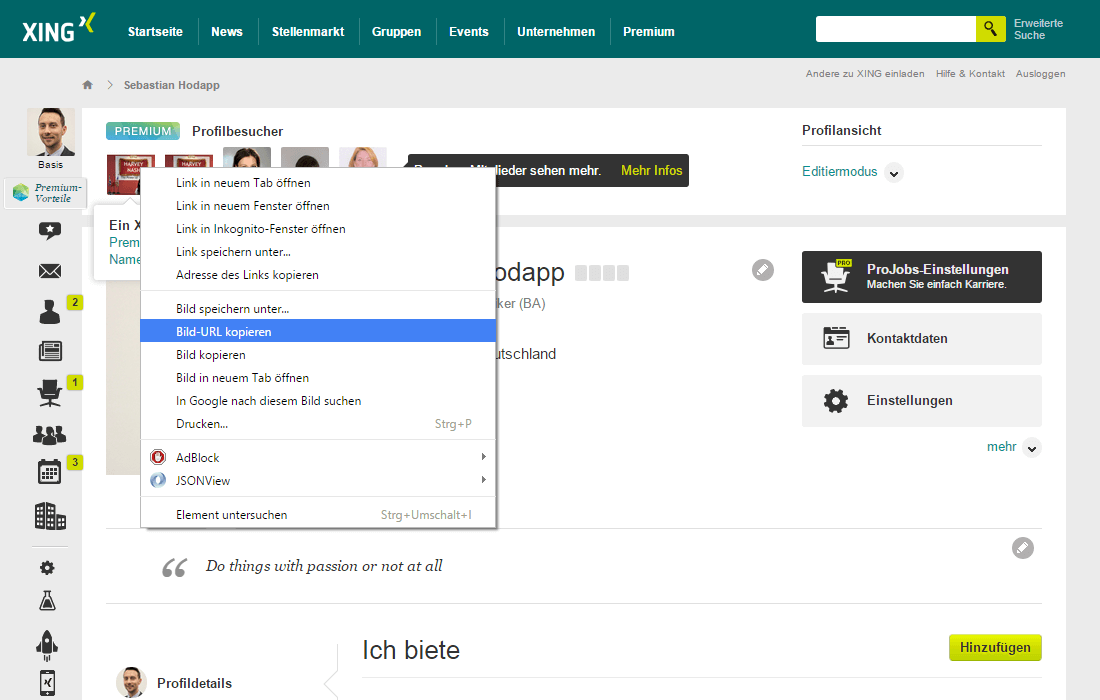Viewport: 1100px width, 700px height.
Task: Open the news newspaper icon in sidebar
Action: pos(50,351)
